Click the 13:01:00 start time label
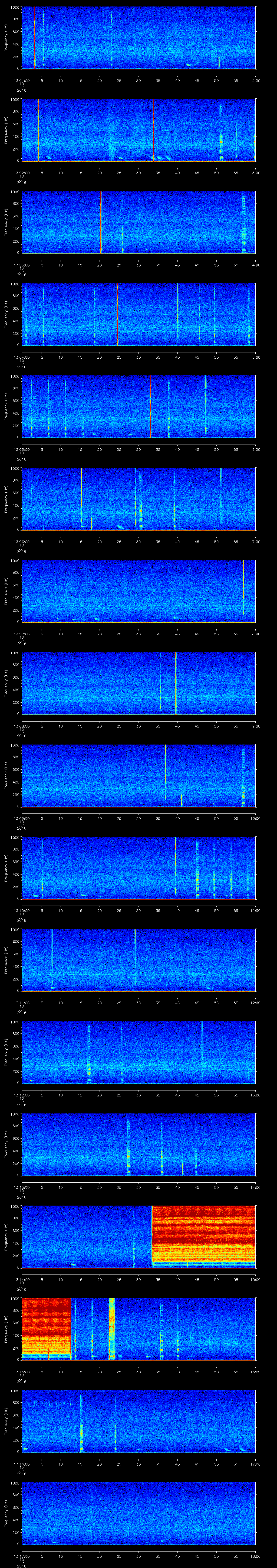The image size is (277, 1568). click(21, 80)
